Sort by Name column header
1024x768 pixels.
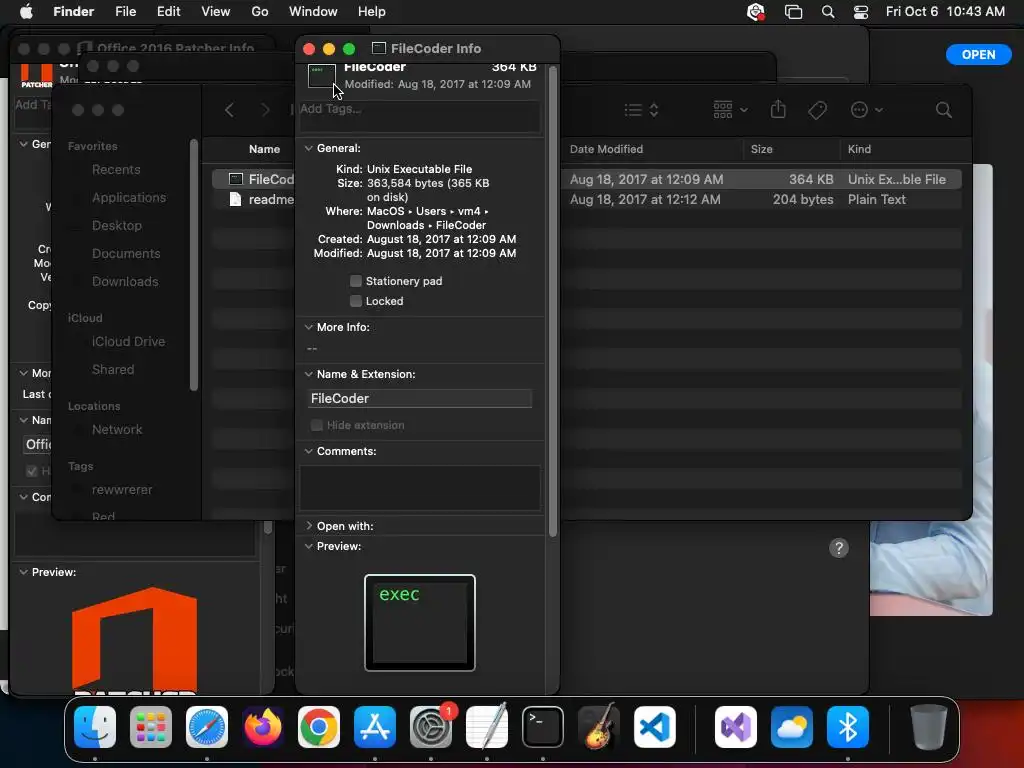pos(264,149)
